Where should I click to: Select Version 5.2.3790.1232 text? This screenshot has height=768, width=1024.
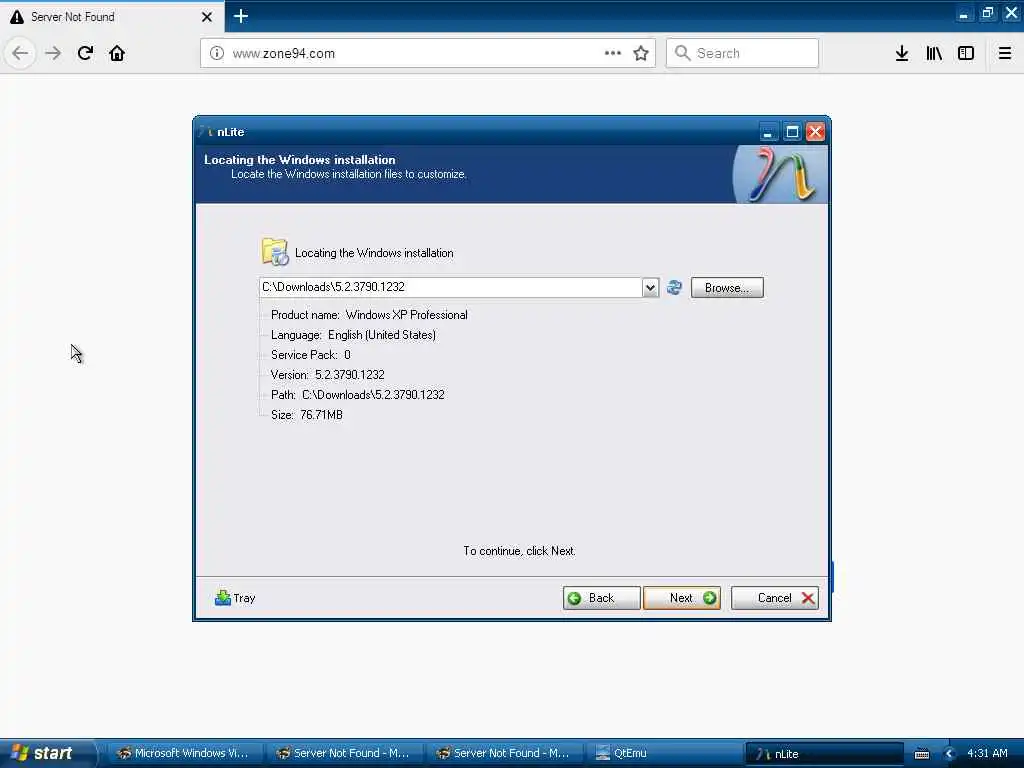328,375
